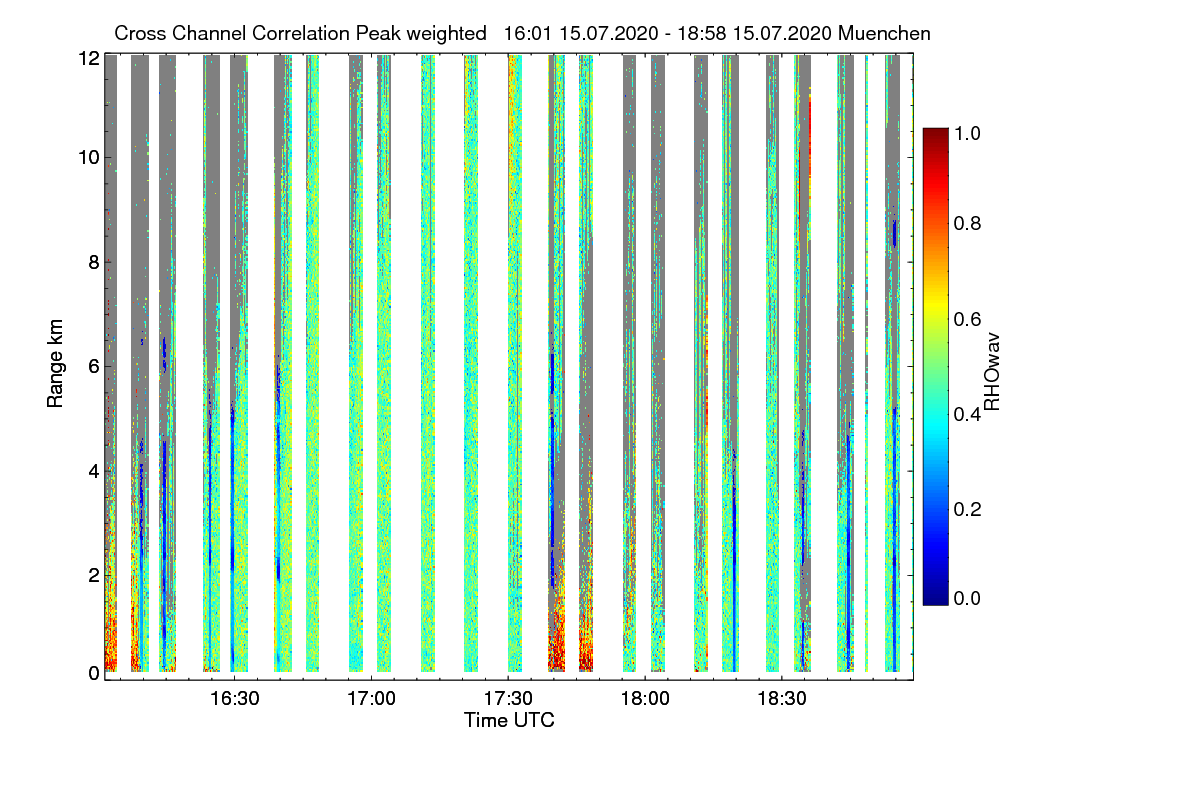The height and width of the screenshot is (800, 1200).
Task: Click the colorbar value 0.6
Action: pyautogui.click(x=967, y=318)
